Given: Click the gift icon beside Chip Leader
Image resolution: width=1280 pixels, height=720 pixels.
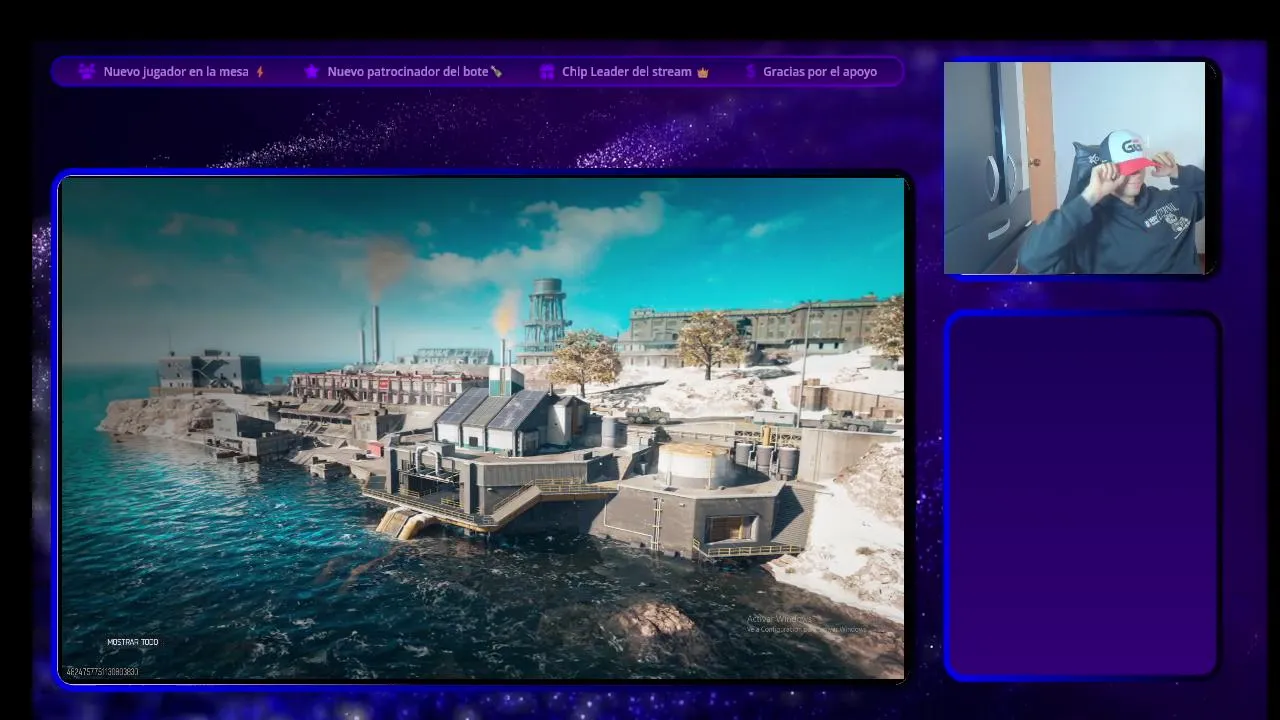Looking at the screenshot, I should click(x=547, y=72).
